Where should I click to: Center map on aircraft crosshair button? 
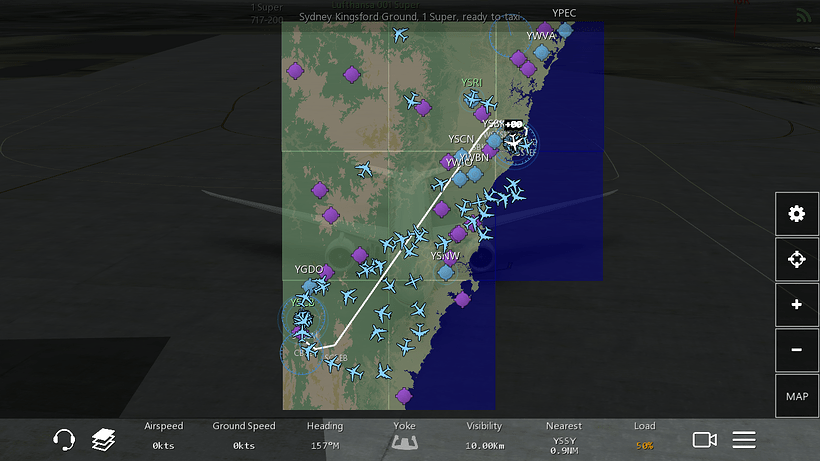click(796, 259)
